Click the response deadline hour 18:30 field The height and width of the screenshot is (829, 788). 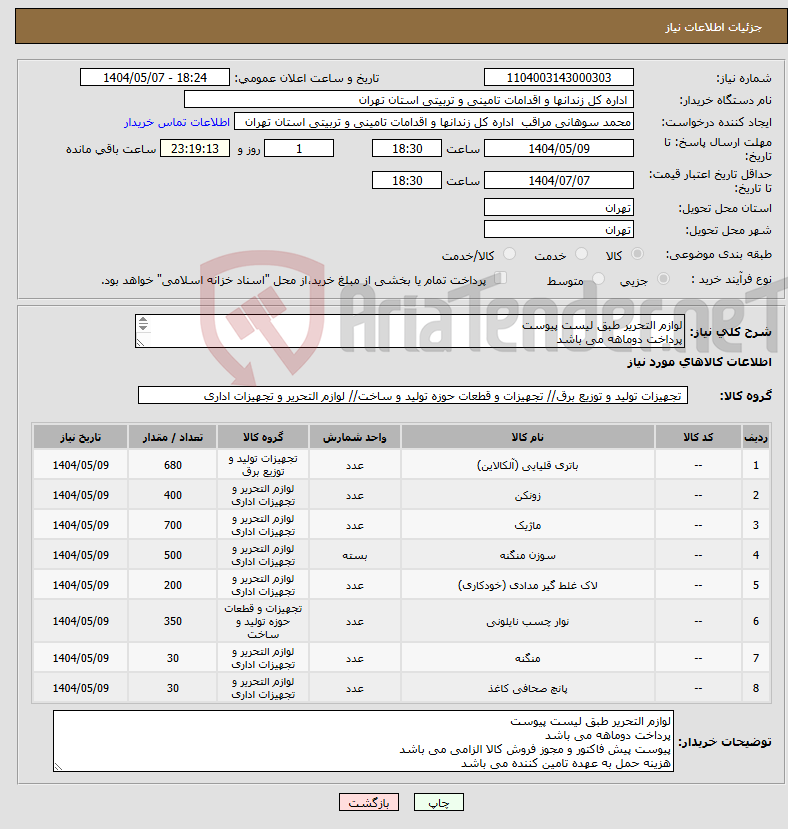coord(407,149)
